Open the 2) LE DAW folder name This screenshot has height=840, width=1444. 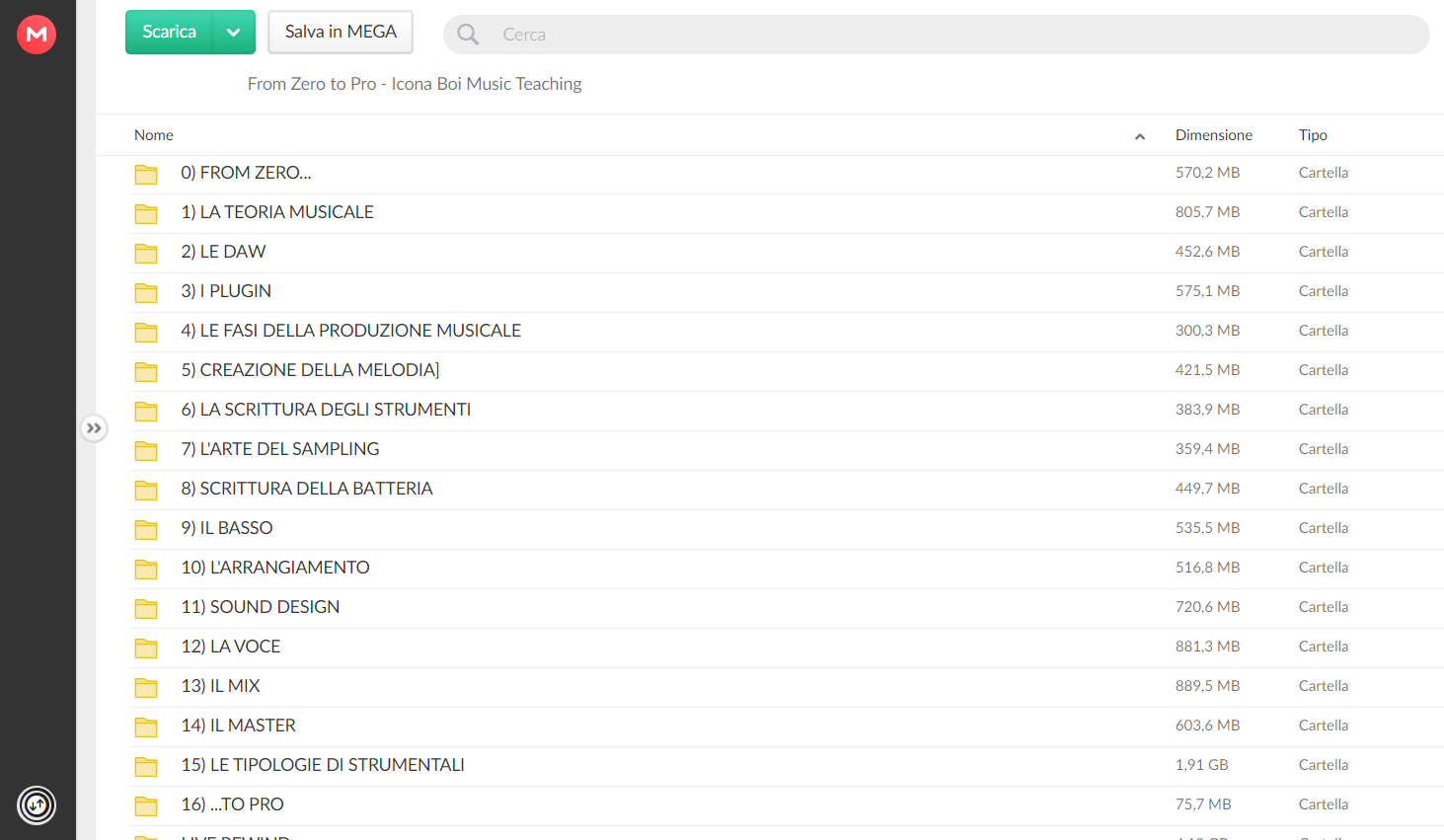pyautogui.click(x=223, y=252)
